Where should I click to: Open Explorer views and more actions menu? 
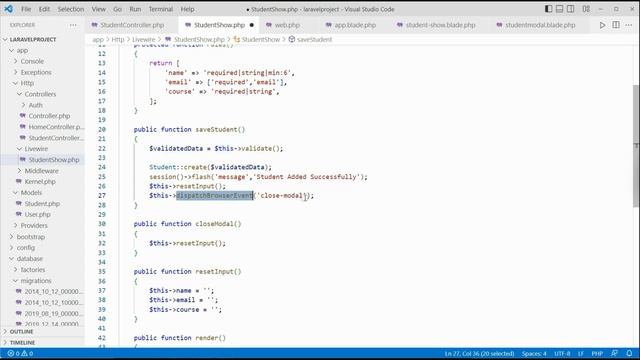[x=73, y=25]
